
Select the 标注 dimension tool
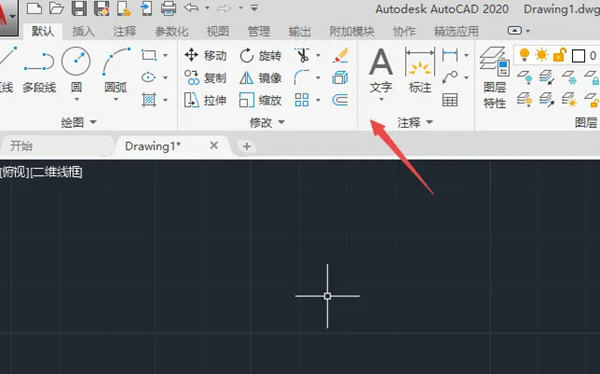pyautogui.click(x=420, y=71)
